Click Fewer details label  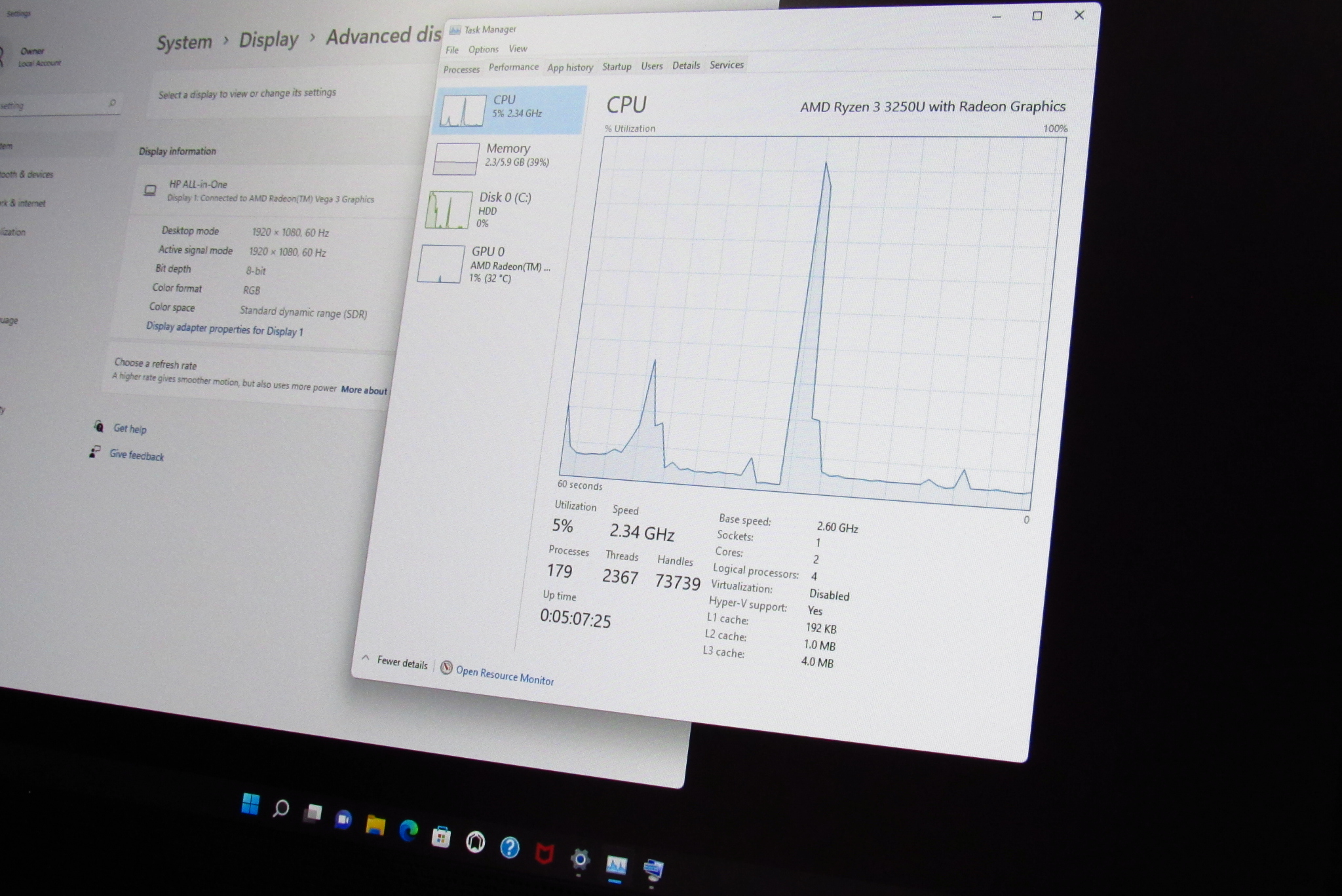click(402, 662)
